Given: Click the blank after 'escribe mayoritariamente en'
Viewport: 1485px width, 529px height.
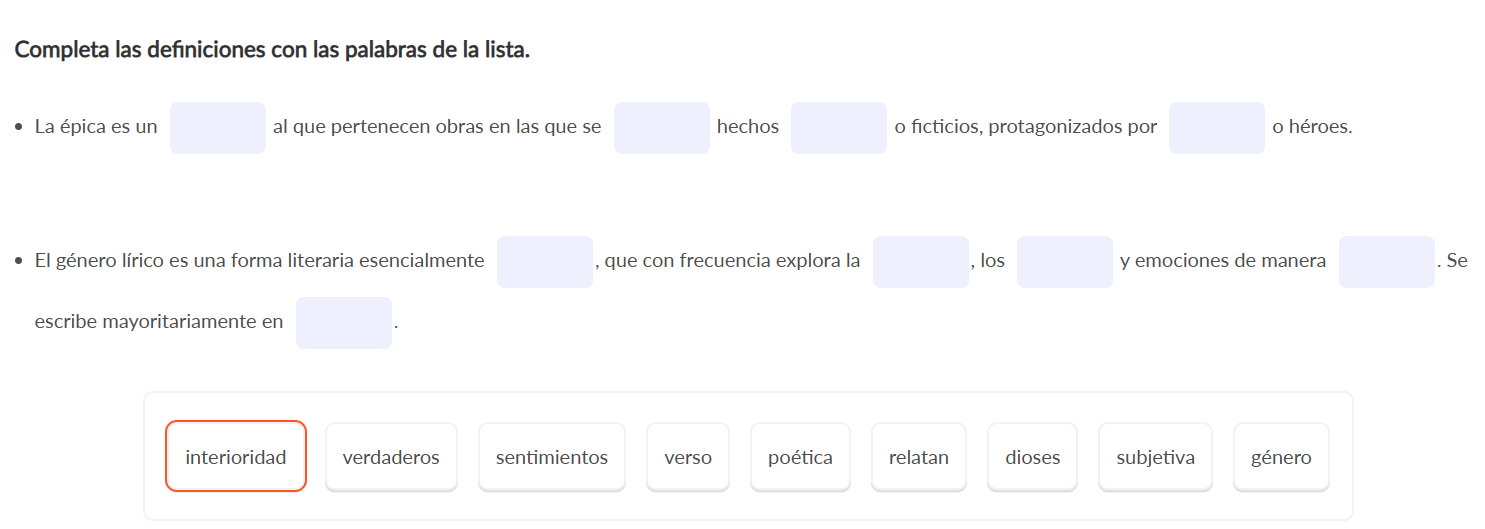Looking at the screenshot, I should 344,323.
